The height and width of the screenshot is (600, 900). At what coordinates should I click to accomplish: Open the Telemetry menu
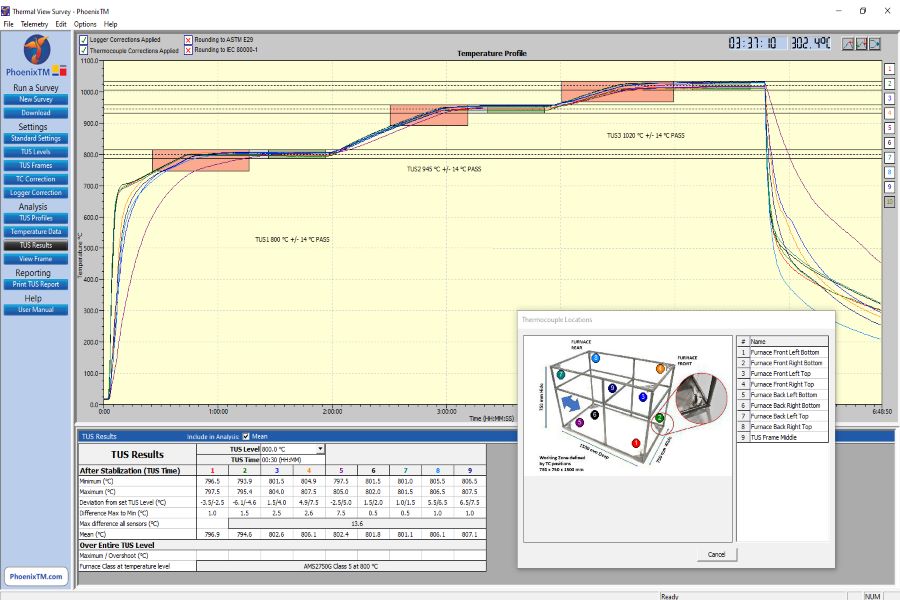click(37, 23)
